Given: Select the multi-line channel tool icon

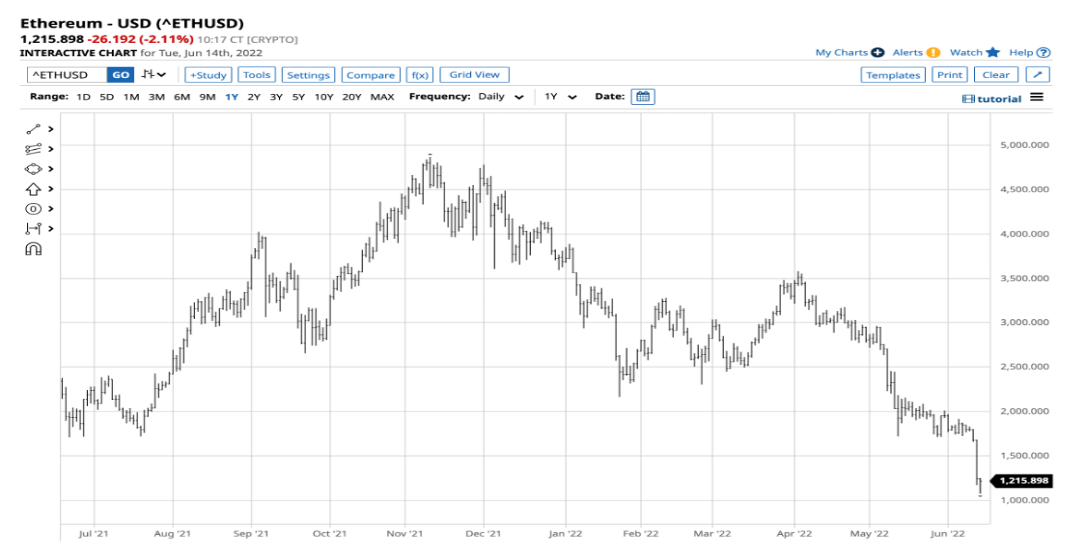Looking at the screenshot, I should (x=33, y=149).
